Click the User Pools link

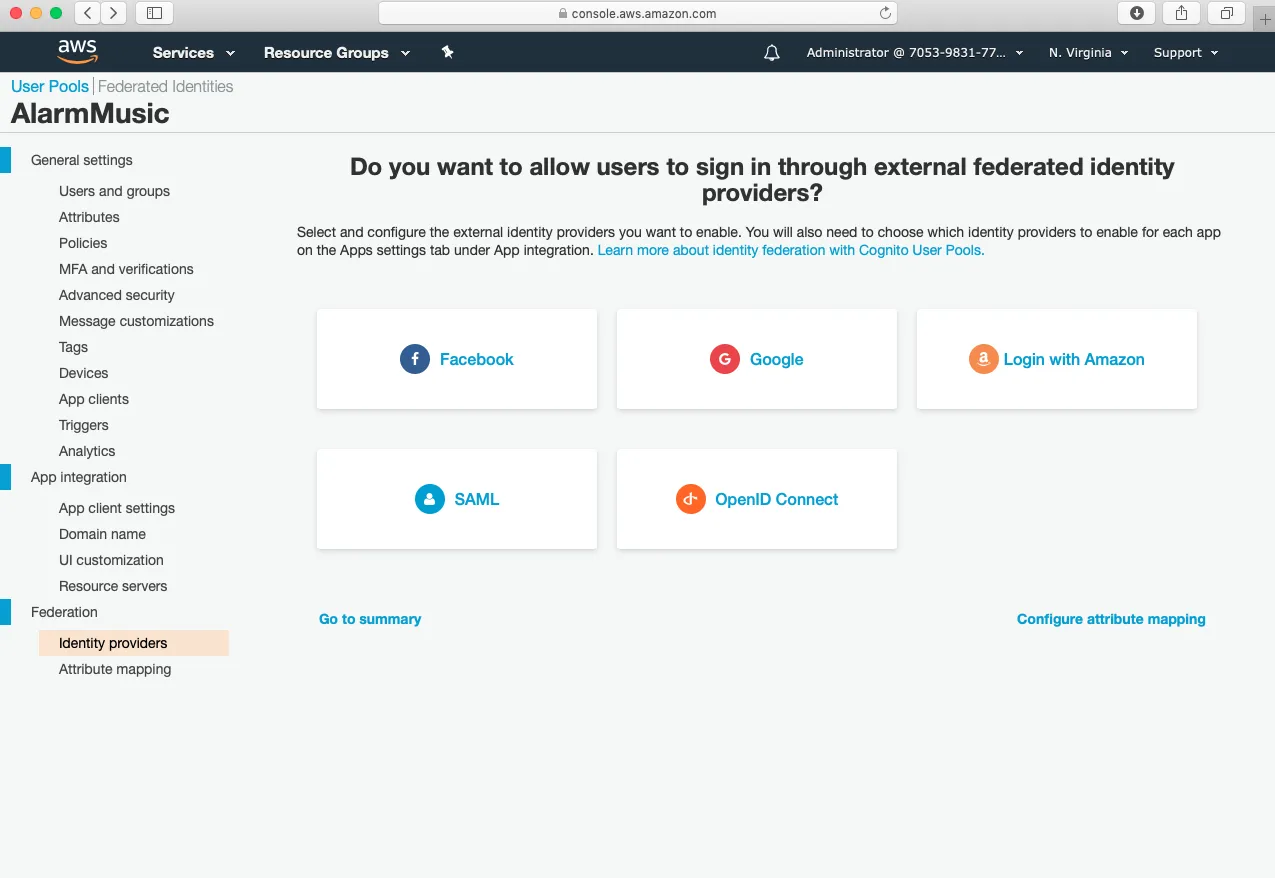(50, 86)
